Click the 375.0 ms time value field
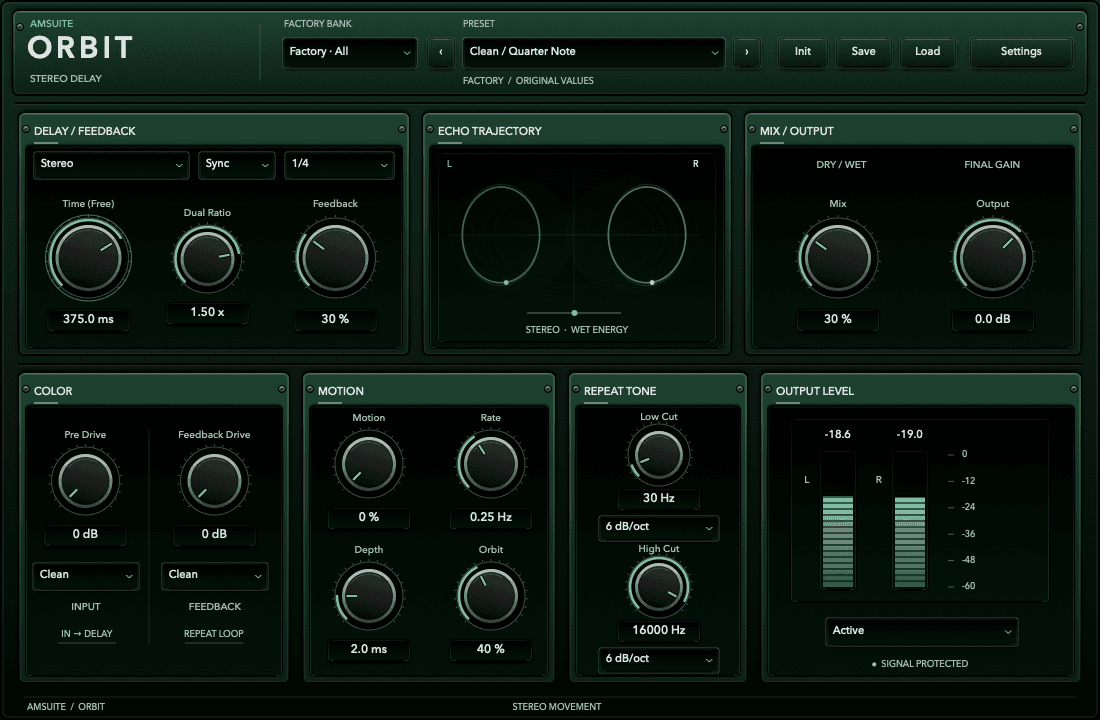1100x720 pixels. pos(88,319)
